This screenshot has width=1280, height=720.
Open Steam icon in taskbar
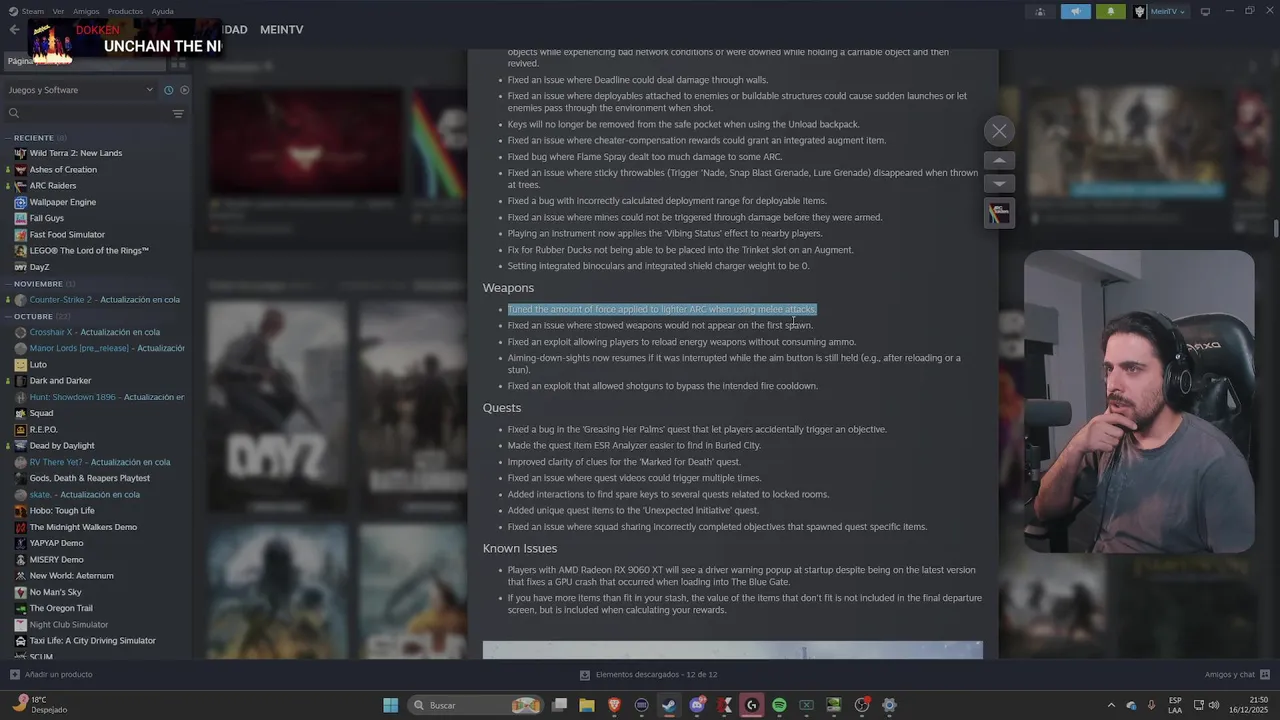pyautogui.click(x=669, y=705)
